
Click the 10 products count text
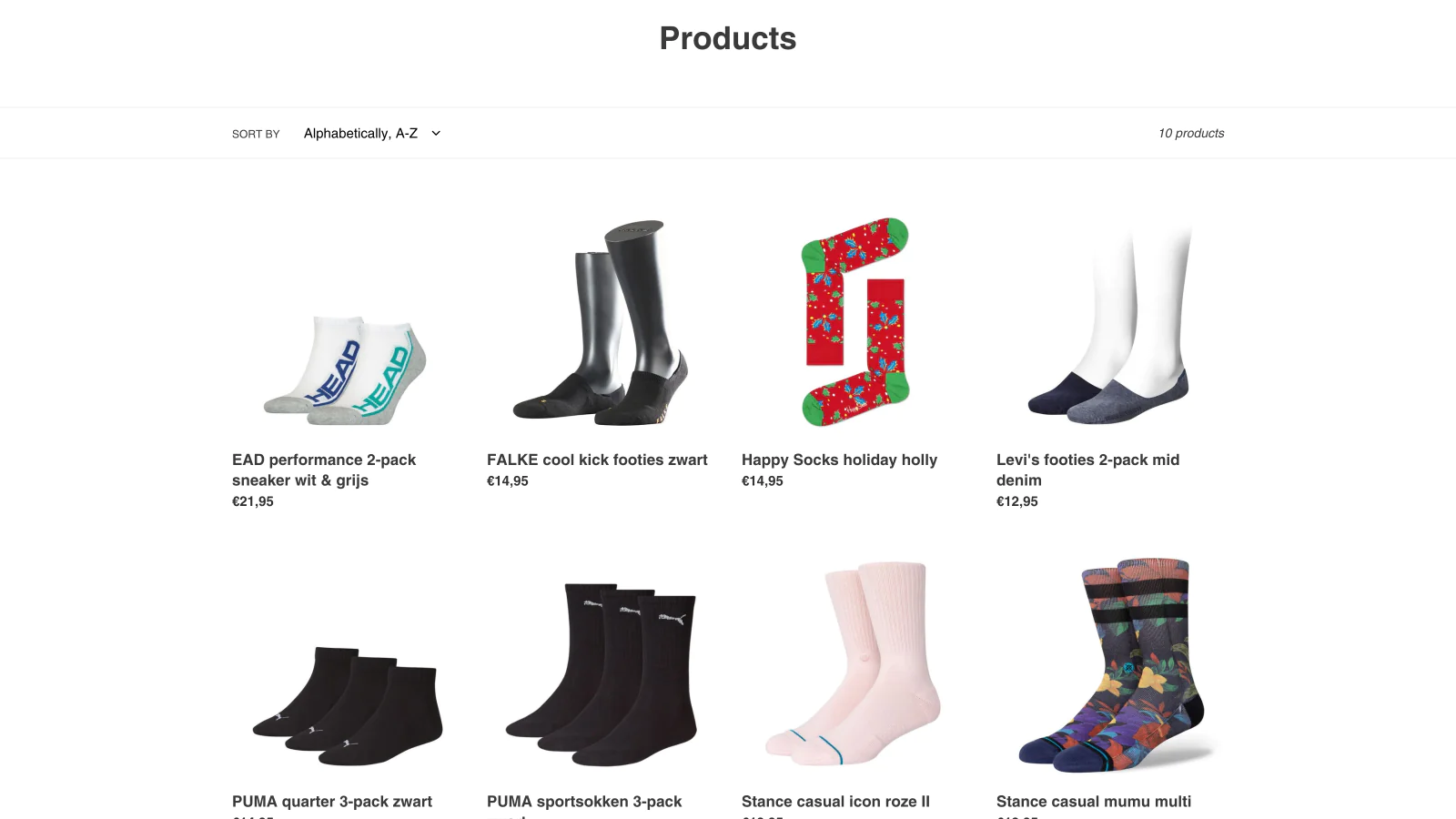tap(1191, 133)
